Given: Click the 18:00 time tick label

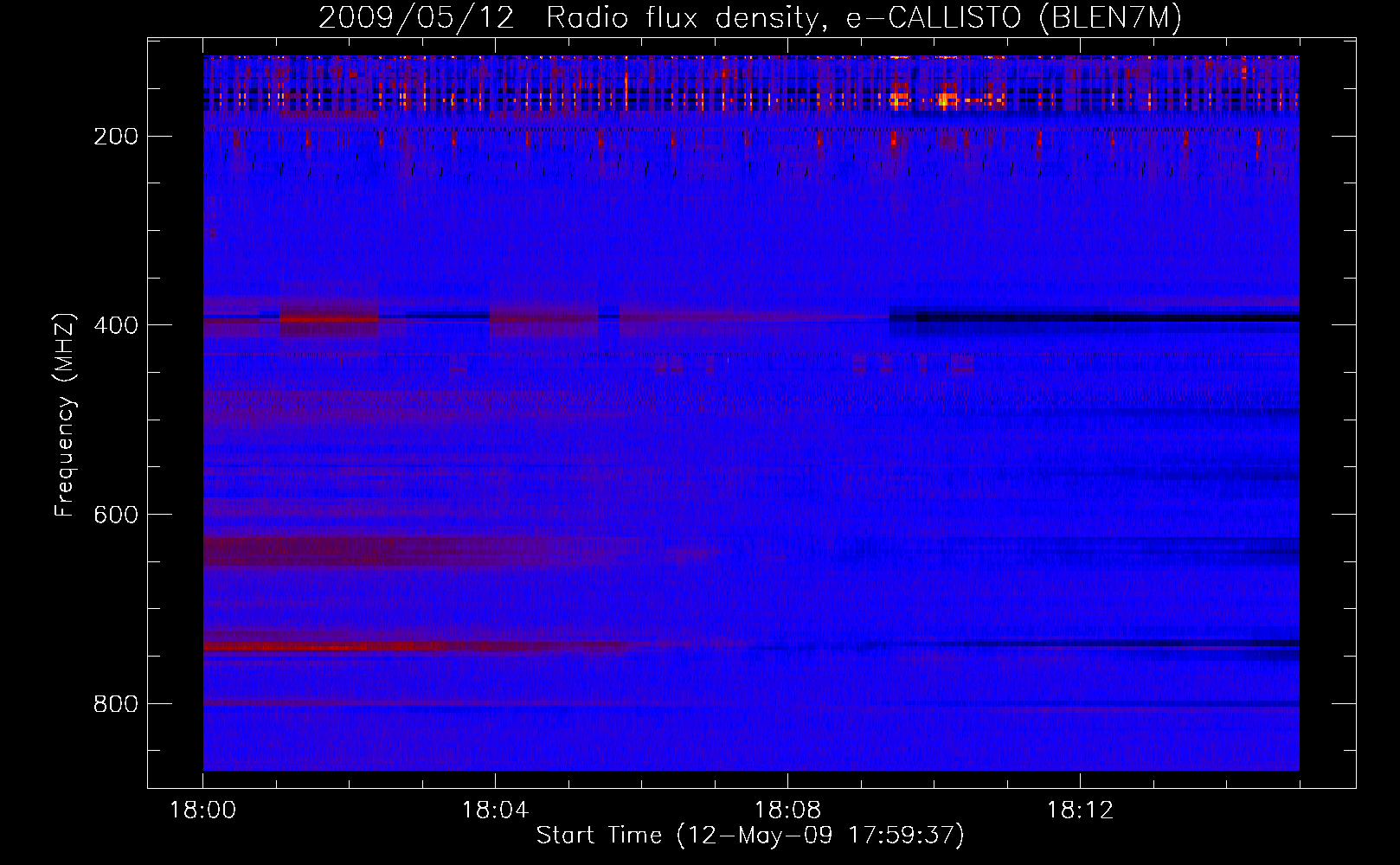Looking at the screenshot, I should click(202, 811).
